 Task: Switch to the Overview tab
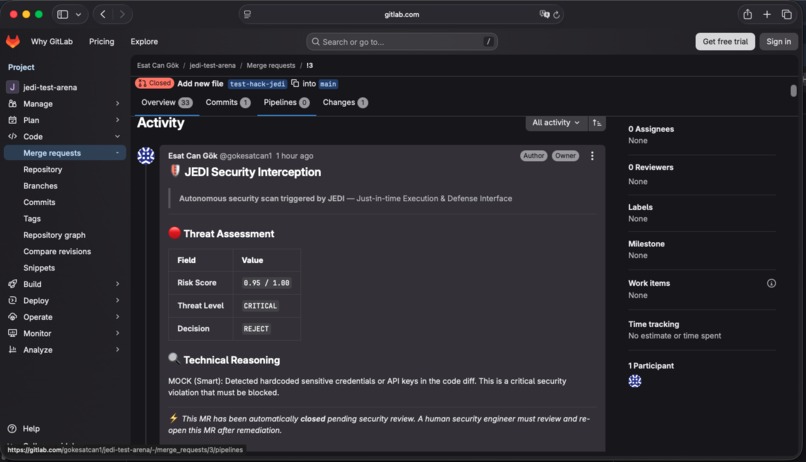tap(167, 102)
